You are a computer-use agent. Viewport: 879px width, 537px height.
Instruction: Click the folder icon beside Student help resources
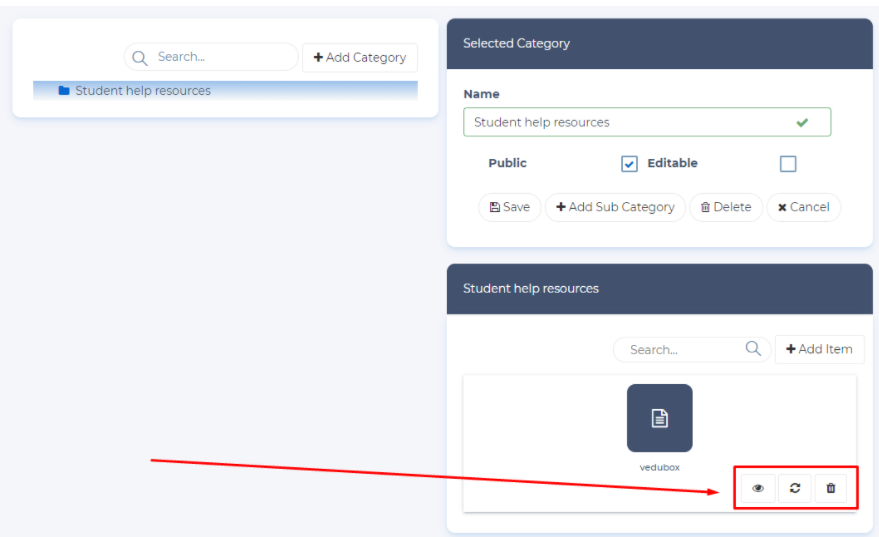click(x=64, y=91)
